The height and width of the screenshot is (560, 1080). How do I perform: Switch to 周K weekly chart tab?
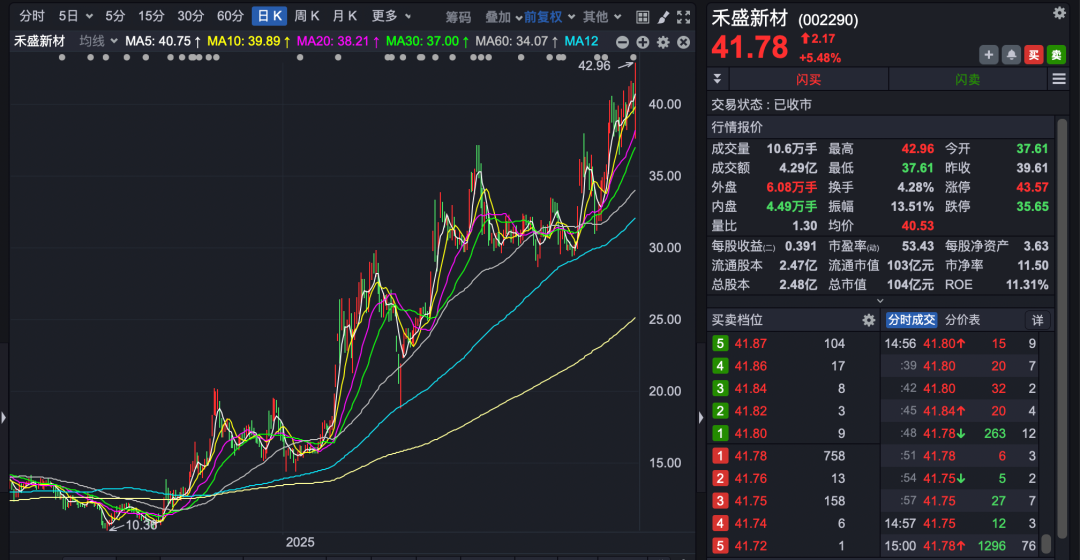(x=307, y=16)
